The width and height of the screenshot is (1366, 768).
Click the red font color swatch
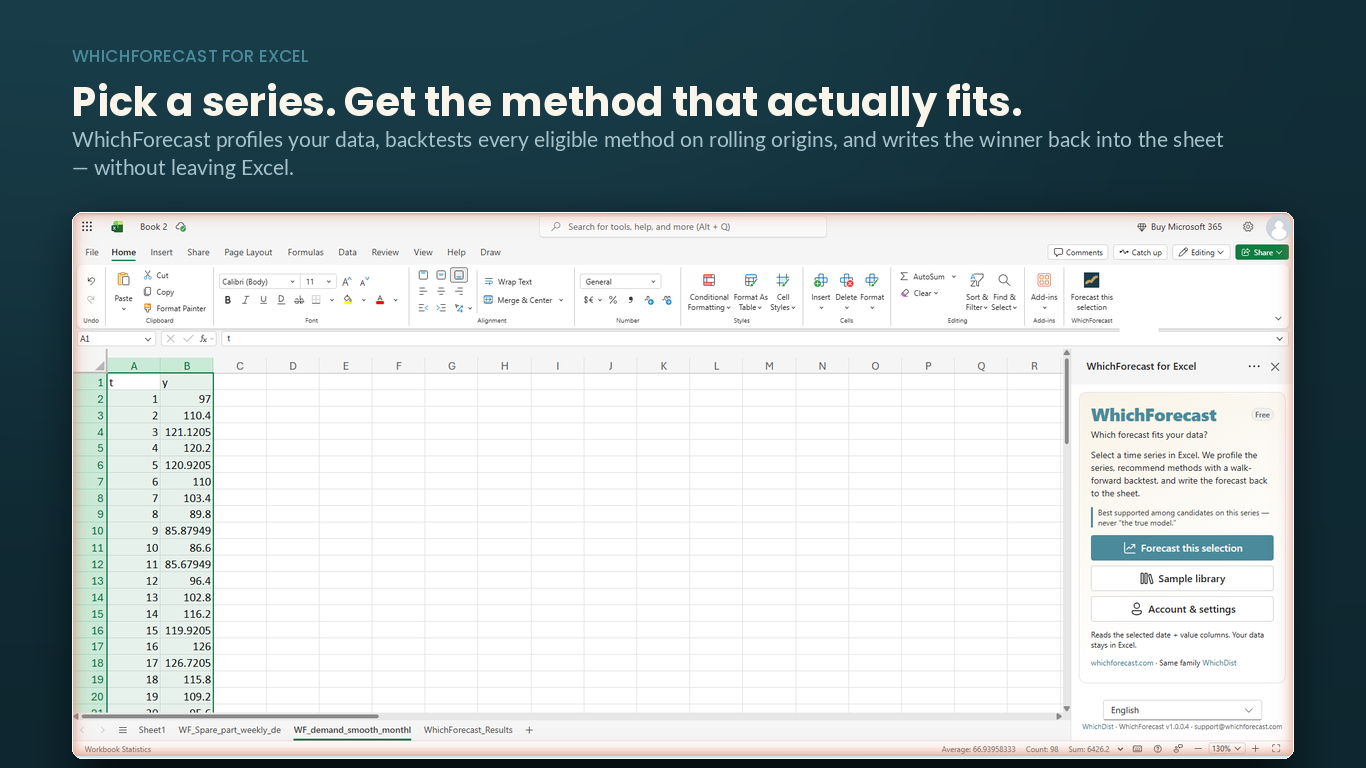pyautogui.click(x=380, y=300)
